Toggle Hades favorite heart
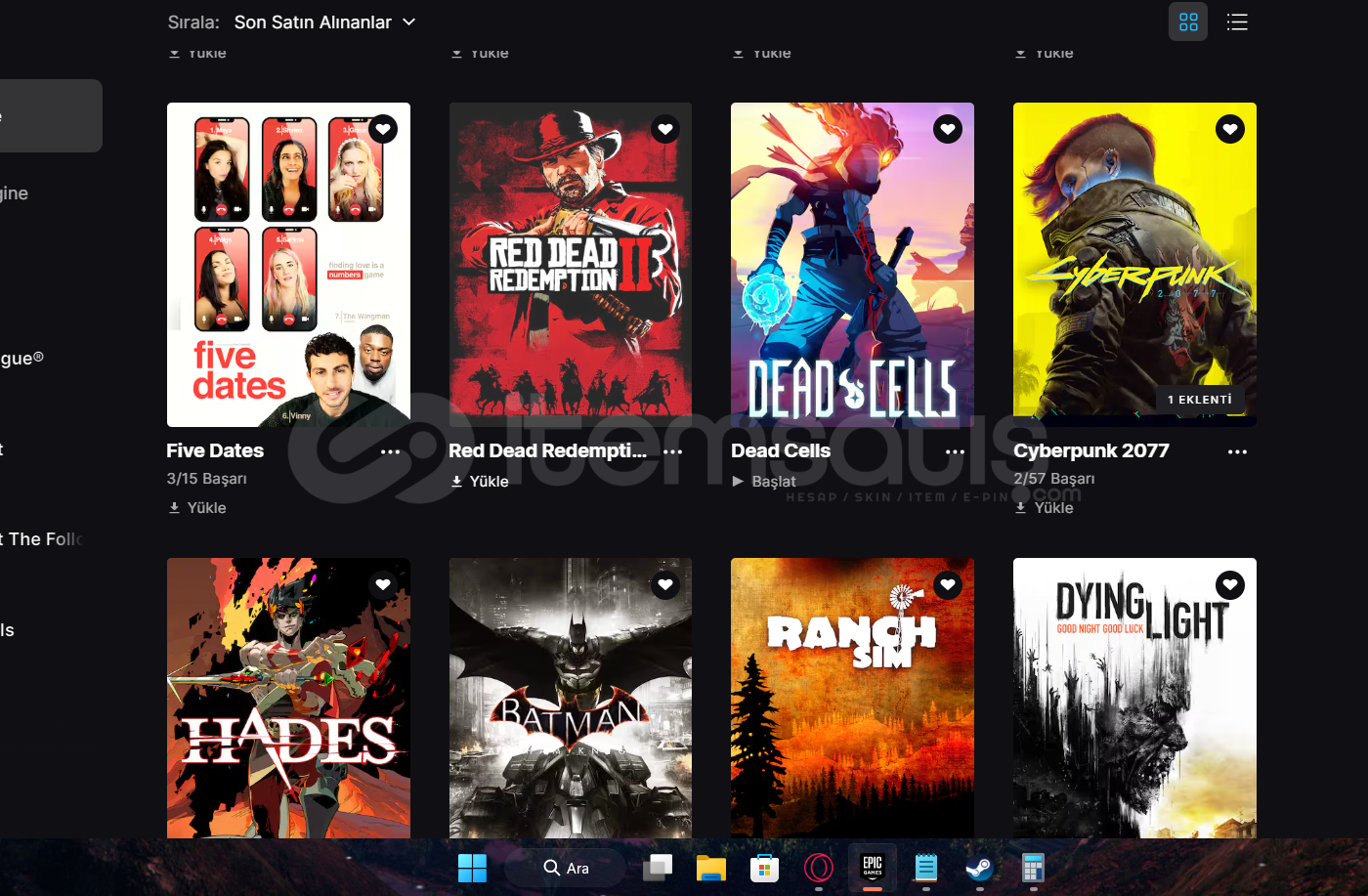Image resolution: width=1368 pixels, height=896 pixels. pos(383,585)
